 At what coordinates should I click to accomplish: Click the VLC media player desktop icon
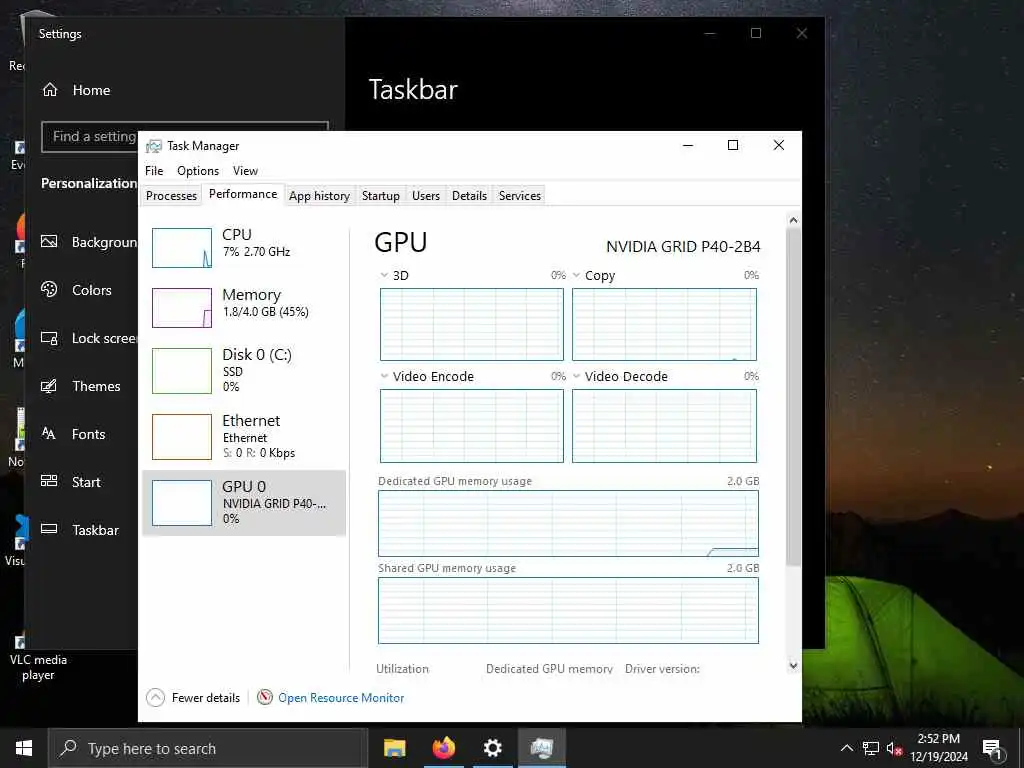37,656
